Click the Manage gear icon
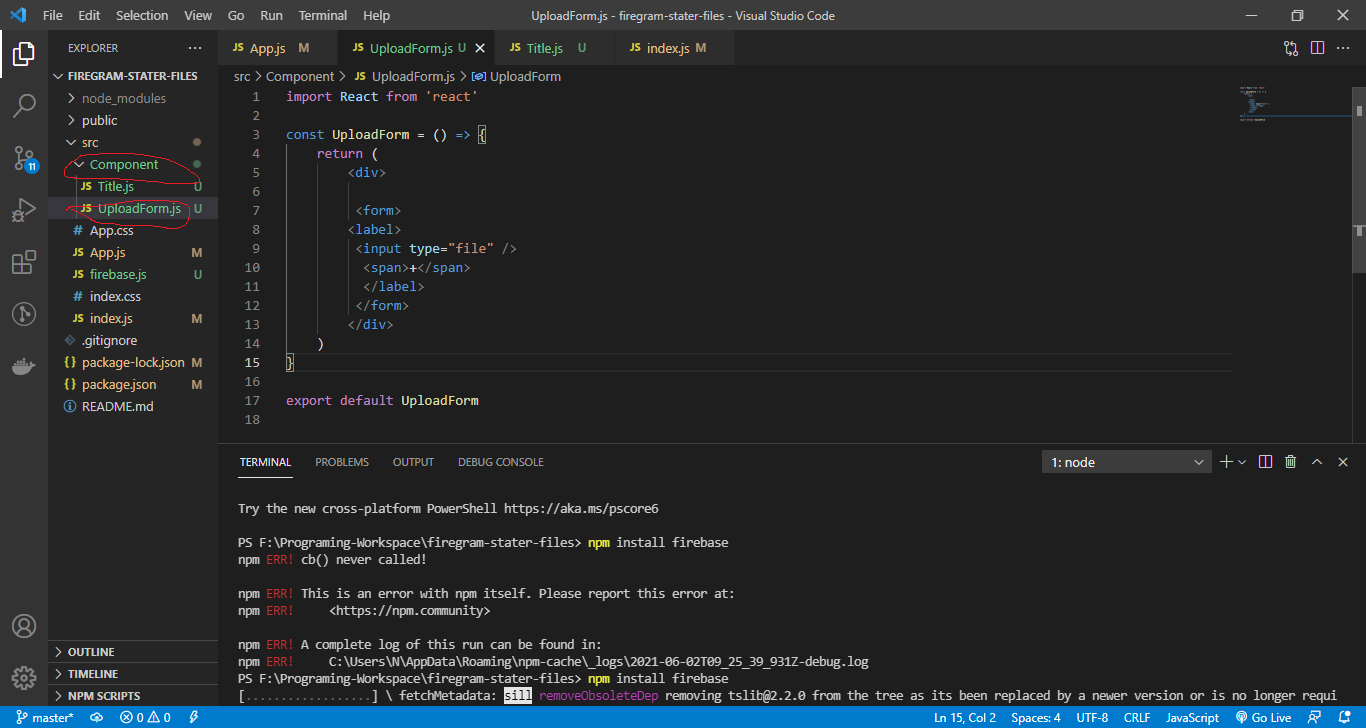The image size is (1366, 728). 24,676
